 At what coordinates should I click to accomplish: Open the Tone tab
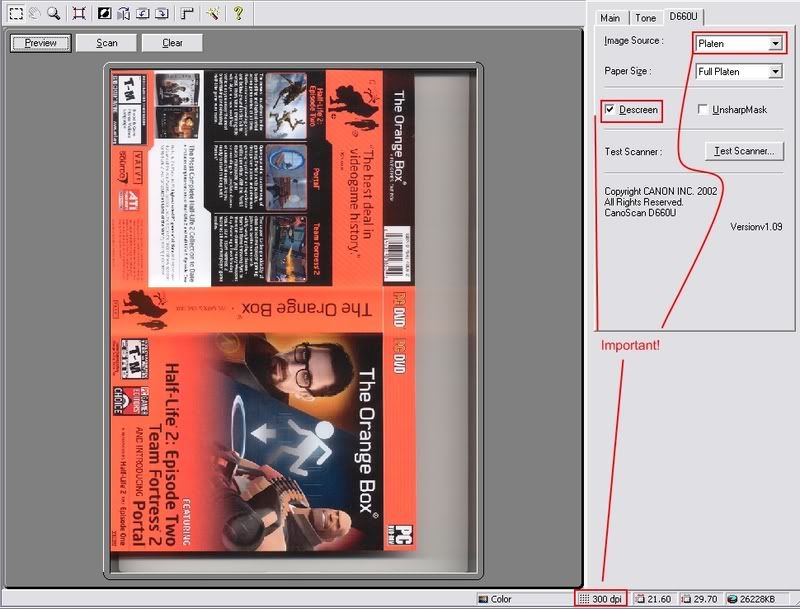[646, 18]
